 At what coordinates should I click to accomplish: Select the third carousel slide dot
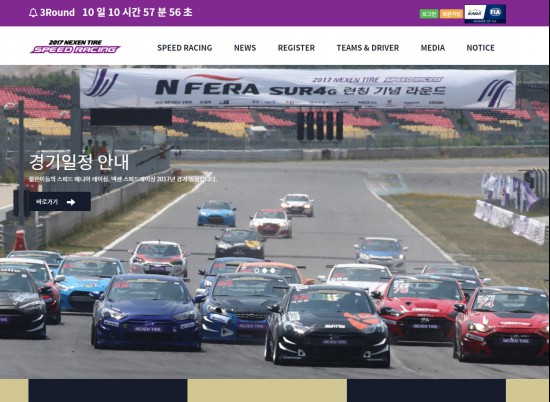pos(273,270)
